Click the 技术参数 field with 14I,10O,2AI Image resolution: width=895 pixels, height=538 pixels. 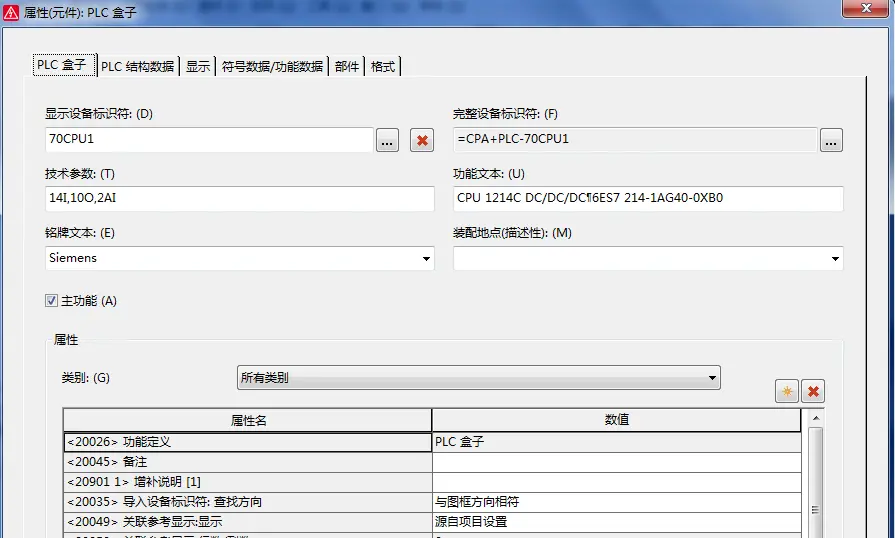click(x=240, y=199)
